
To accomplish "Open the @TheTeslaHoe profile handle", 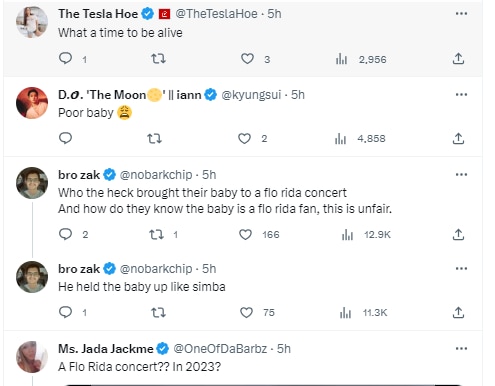I will point(216,14).
